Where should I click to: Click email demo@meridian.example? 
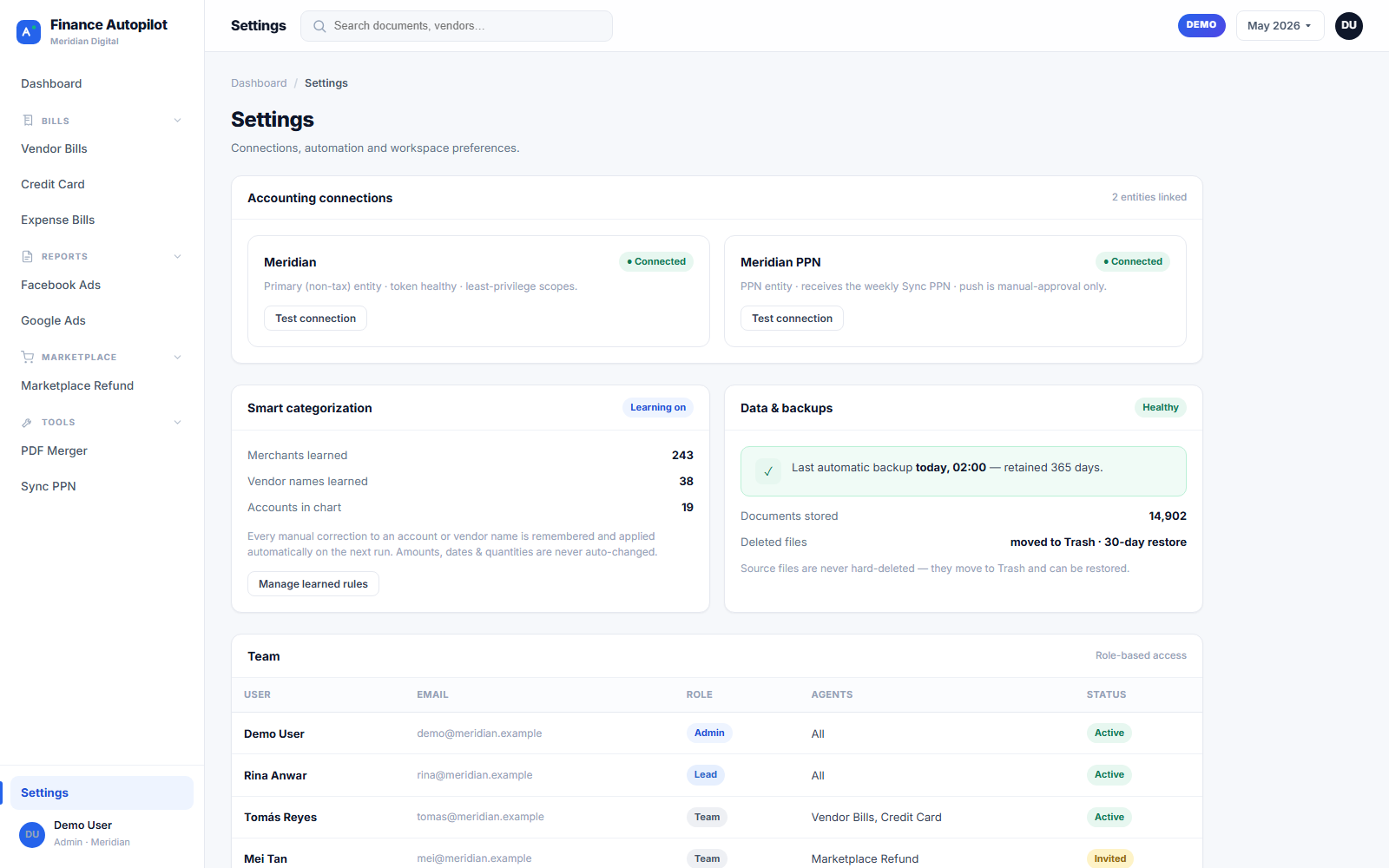coord(479,733)
